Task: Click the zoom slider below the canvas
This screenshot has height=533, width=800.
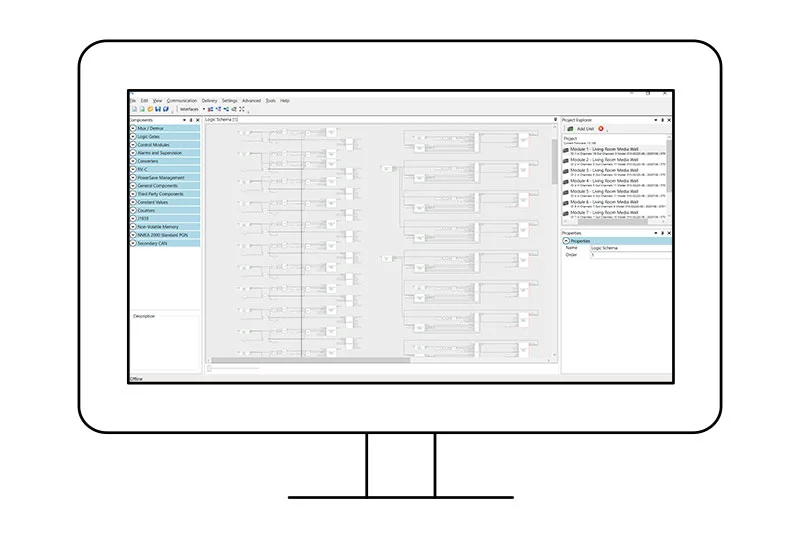Action: pyautogui.click(x=234, y=368)
